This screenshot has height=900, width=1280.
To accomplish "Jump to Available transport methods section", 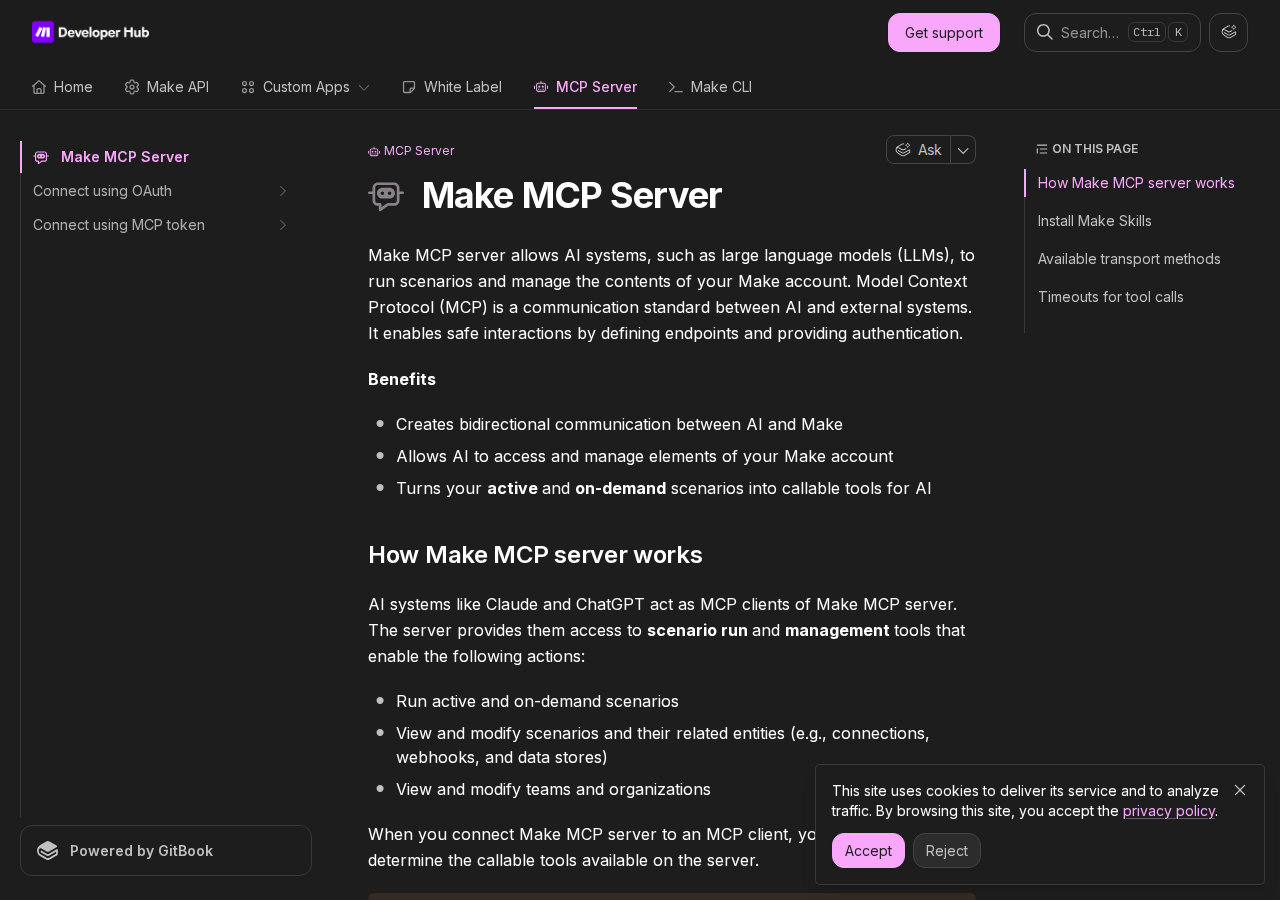I will 1129,259.
